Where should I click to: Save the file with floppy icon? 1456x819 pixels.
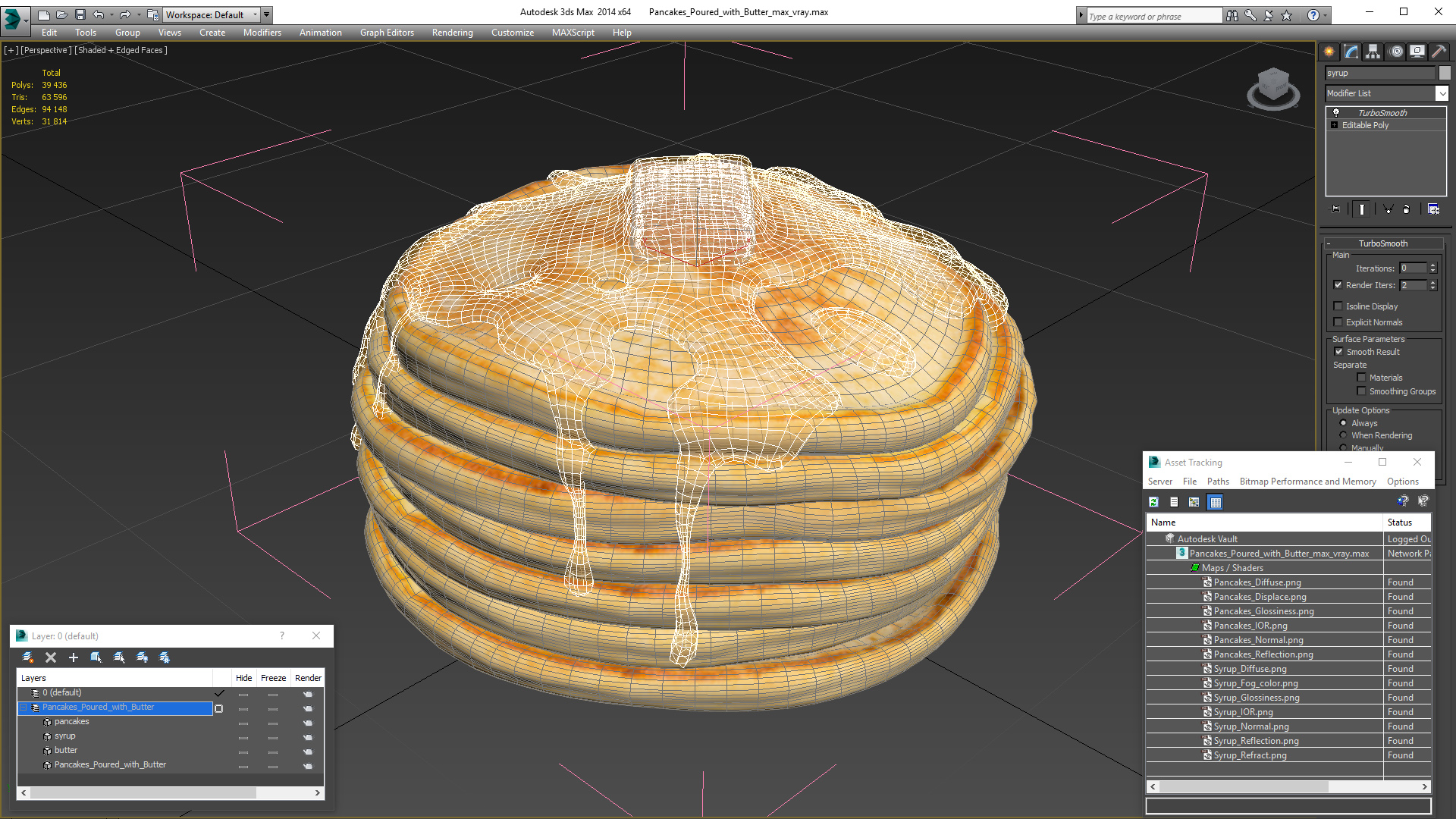coord(80,14)
